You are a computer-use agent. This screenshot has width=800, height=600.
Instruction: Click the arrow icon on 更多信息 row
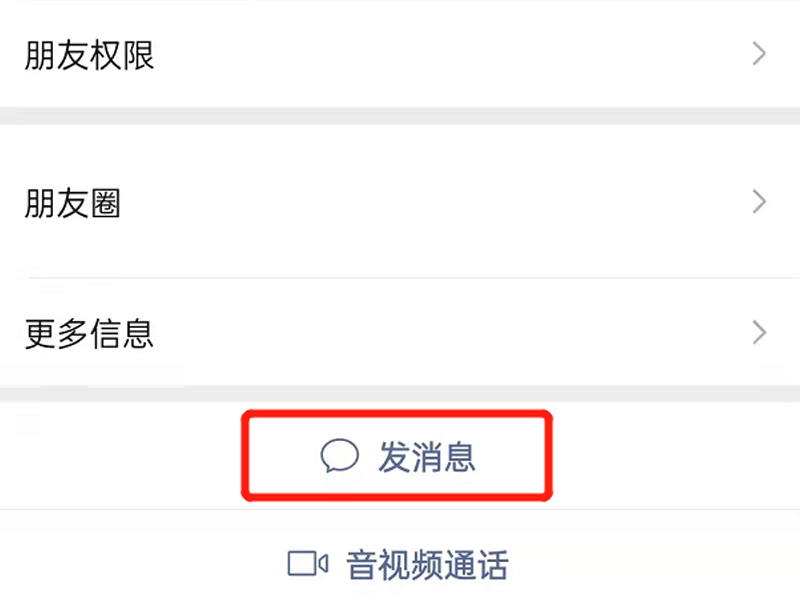[760, 332]
